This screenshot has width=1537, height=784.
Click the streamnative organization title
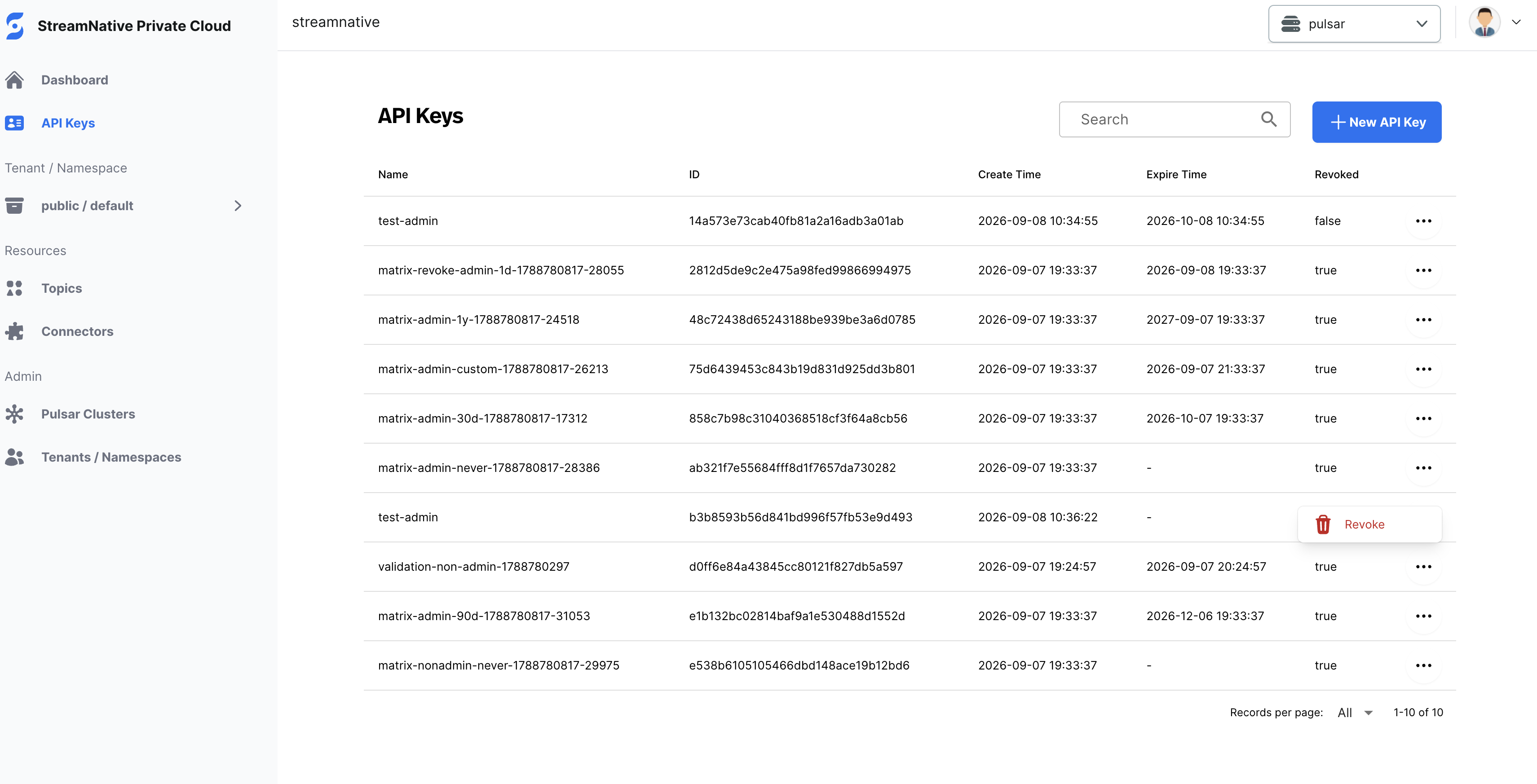[336, 22]
